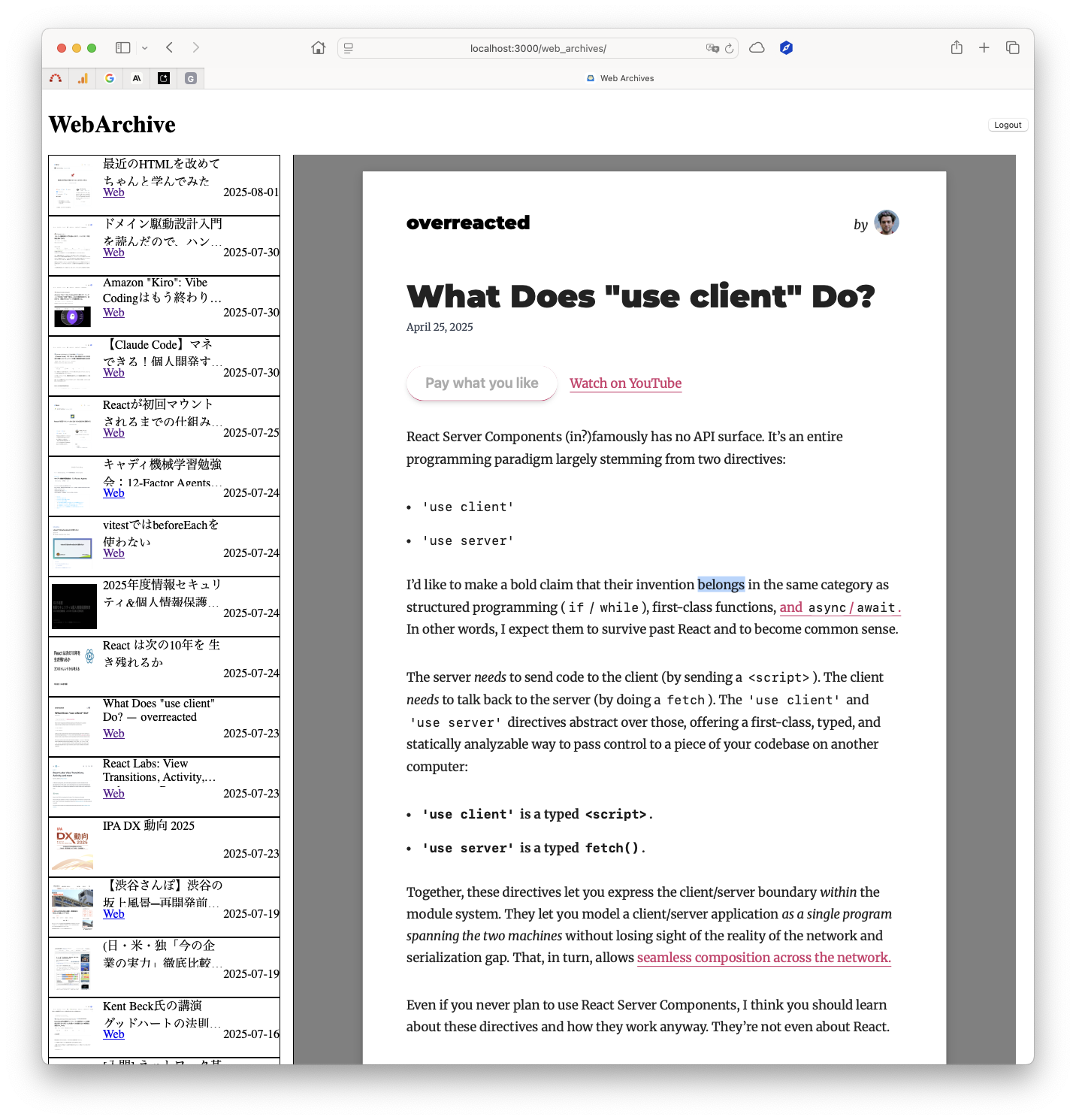The height and width of the screenshot is (1120, 1076).
Task: Open the black square pinned tab
Action: pos(164,78)
